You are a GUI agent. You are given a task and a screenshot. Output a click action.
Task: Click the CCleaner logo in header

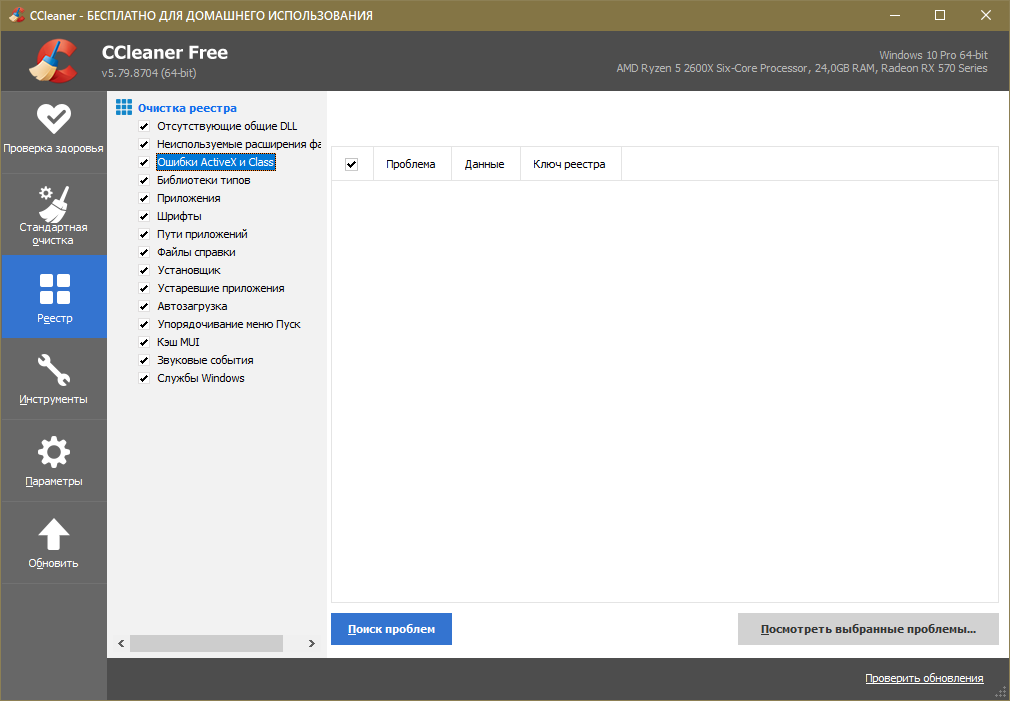click(52, 61)
